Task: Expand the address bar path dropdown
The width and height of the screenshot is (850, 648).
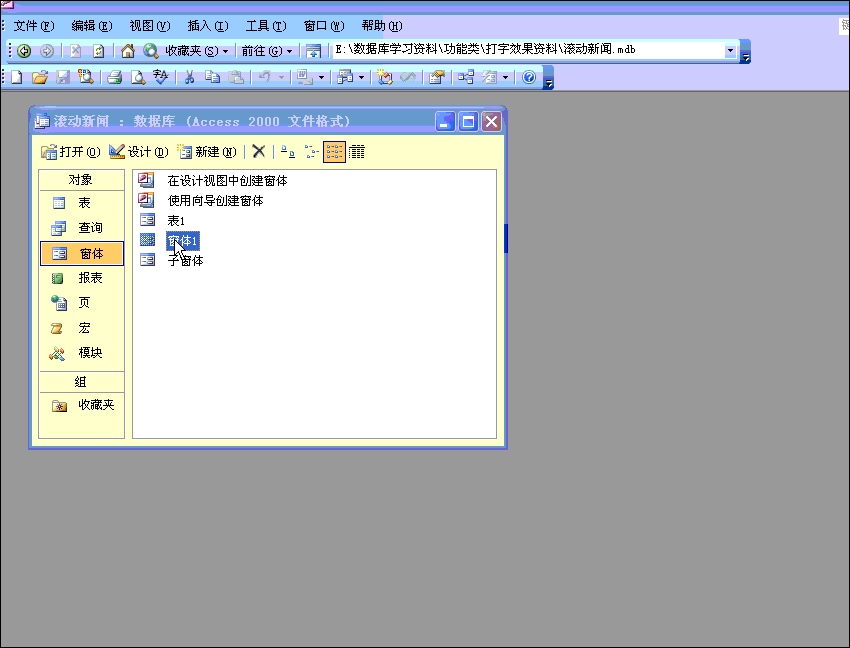Action: 730,50
